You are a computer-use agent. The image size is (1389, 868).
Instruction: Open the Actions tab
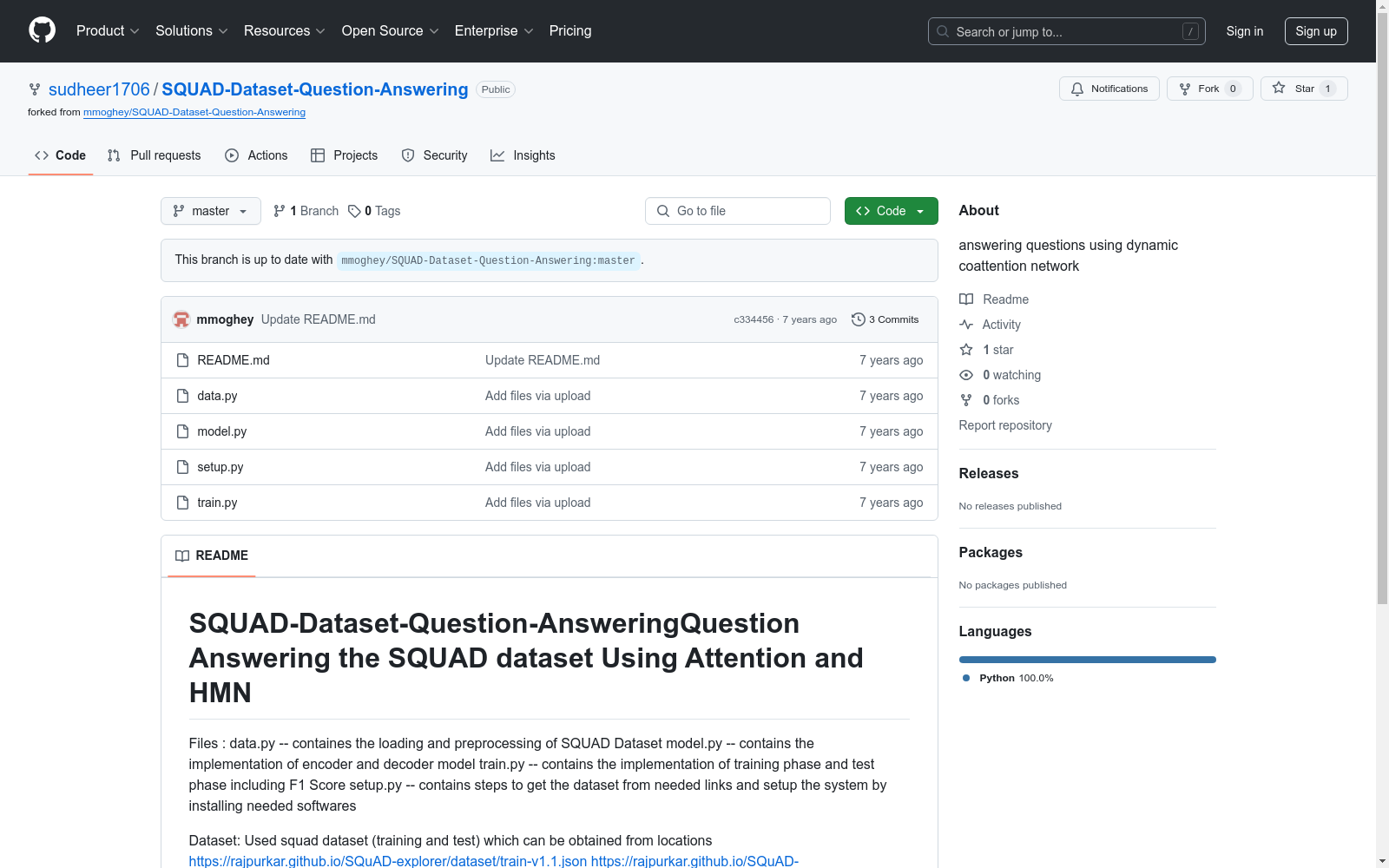(256, 155)
